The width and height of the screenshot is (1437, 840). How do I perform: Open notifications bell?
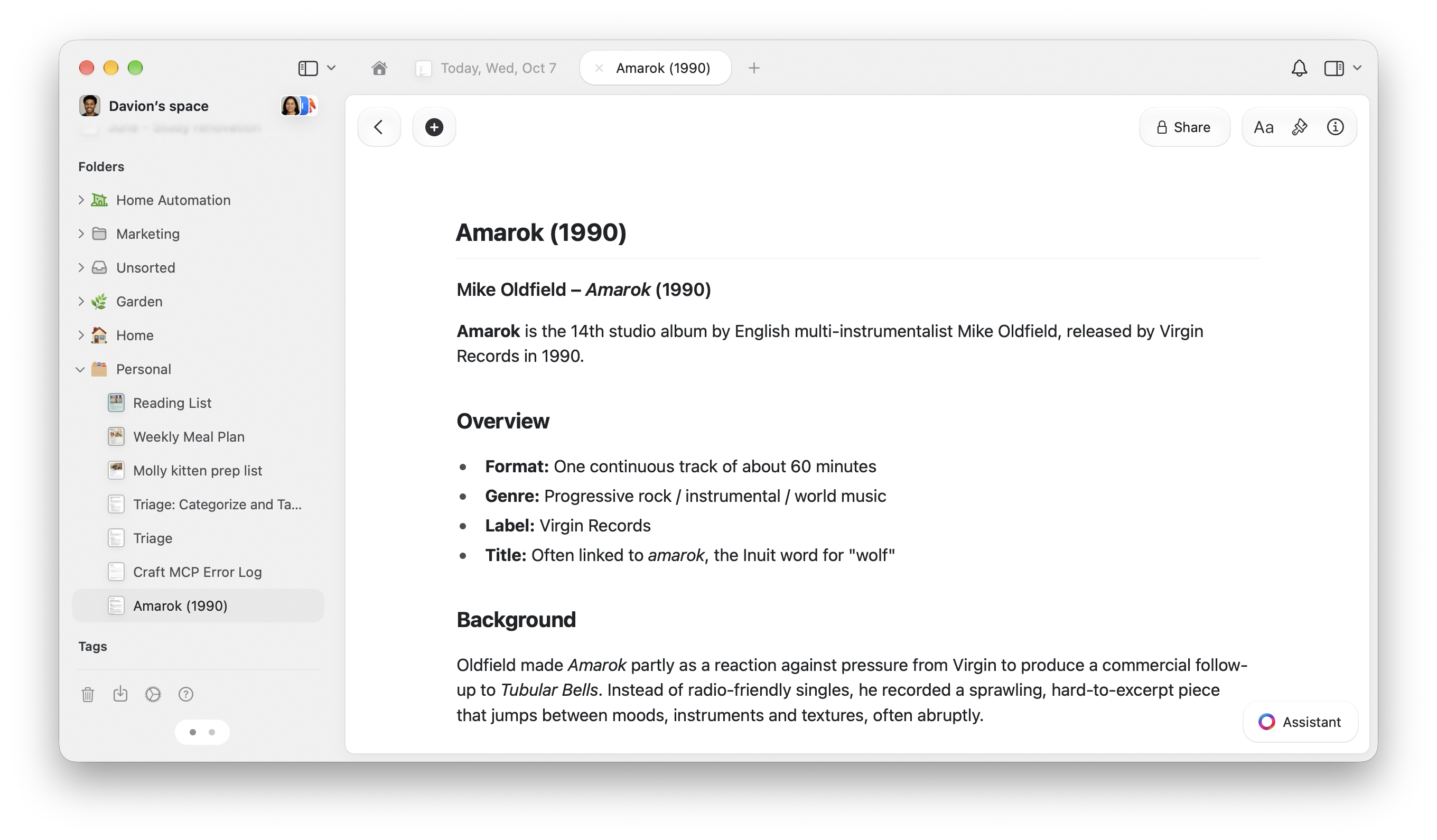1299,69
